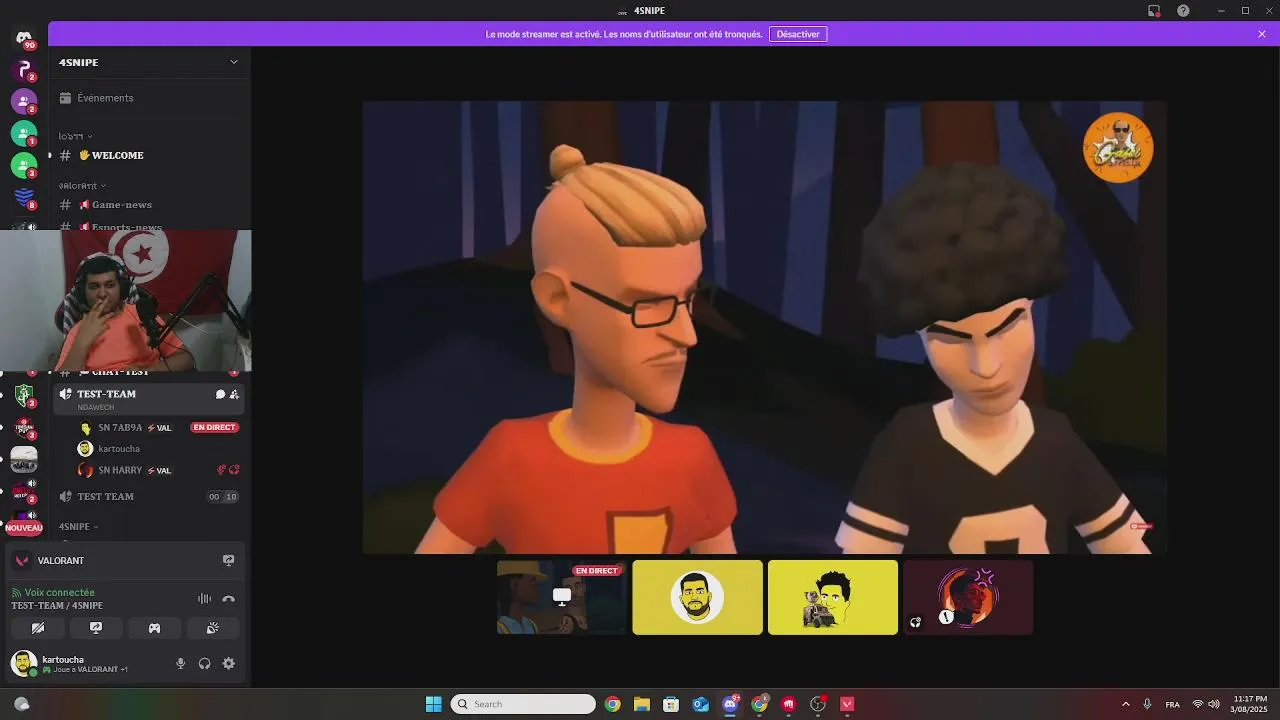Stream VALORANT using the screen icon
1280x720 pixels.
click(228, 561)
